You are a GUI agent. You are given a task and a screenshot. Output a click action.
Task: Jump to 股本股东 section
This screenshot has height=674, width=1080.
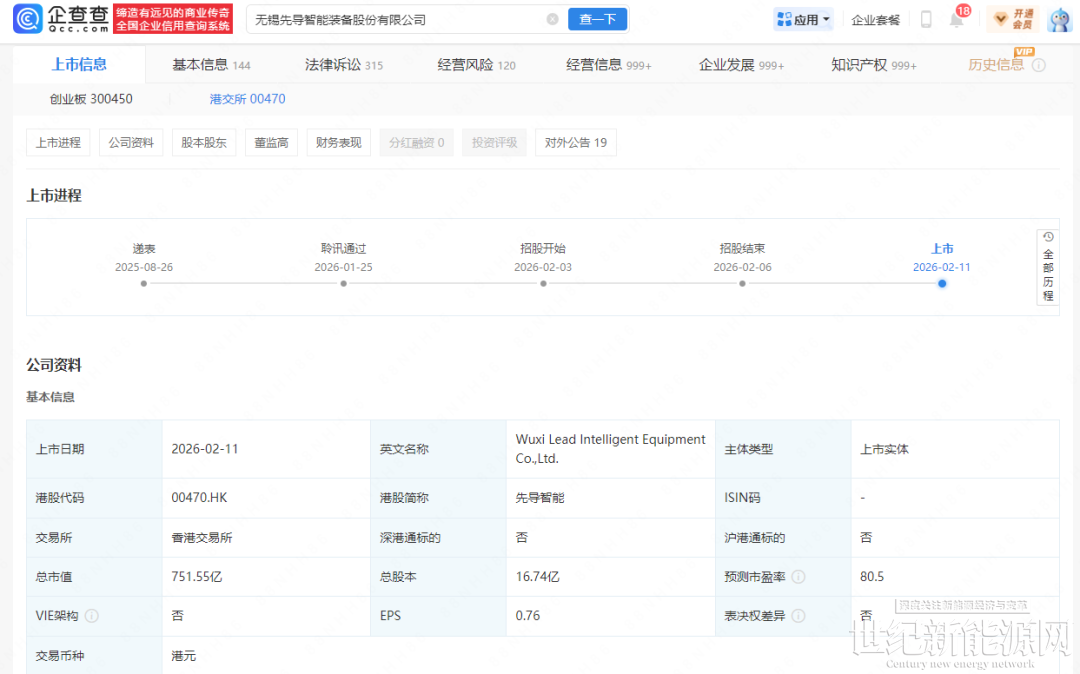pos(203,143)
